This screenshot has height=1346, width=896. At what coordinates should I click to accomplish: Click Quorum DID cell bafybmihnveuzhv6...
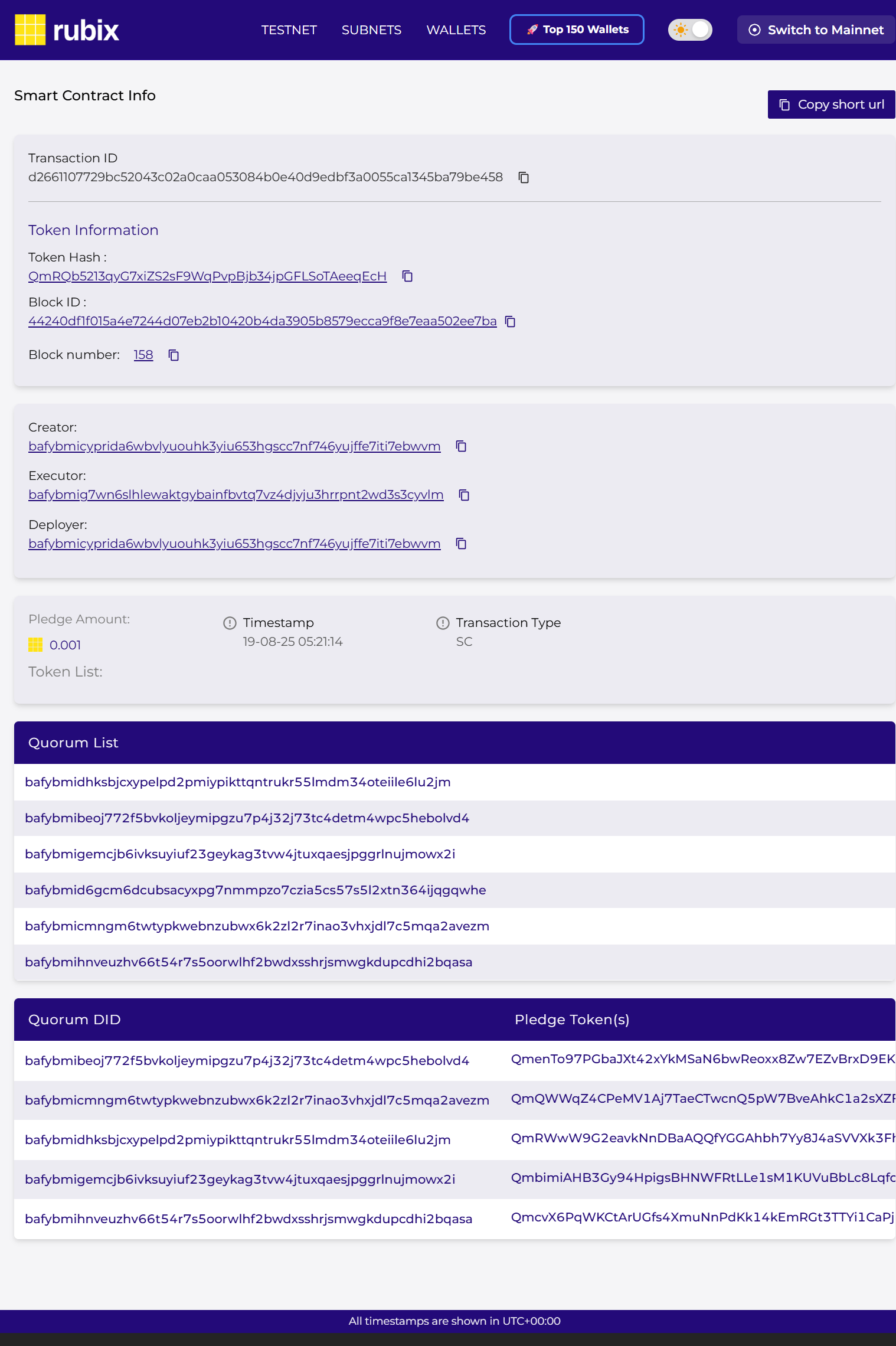tap(248, 1219)
